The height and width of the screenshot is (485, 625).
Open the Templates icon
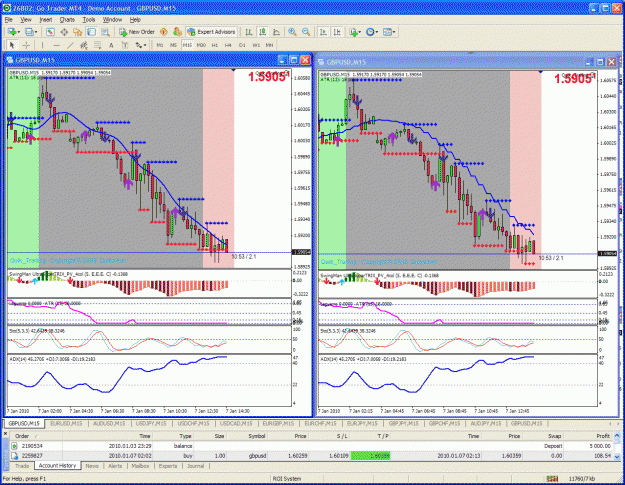[387, 32]
